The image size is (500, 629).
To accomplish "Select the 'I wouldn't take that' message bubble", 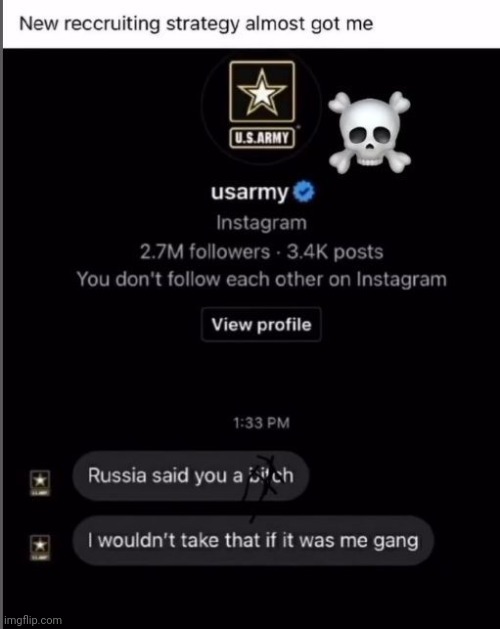I will (x=253, y=540).
